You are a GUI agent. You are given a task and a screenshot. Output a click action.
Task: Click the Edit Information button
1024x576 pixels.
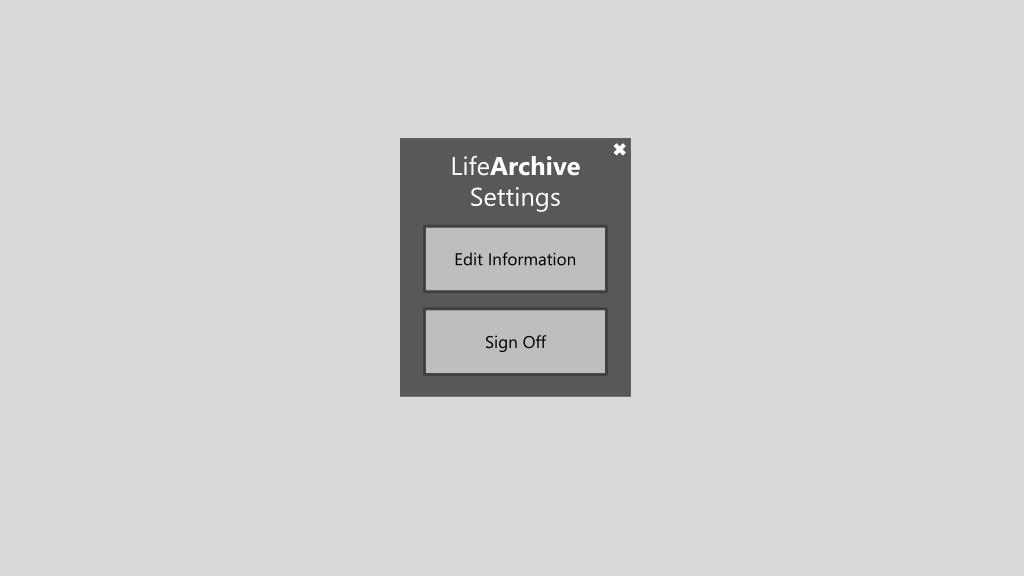pyautogui.click(x=515, y=259)
